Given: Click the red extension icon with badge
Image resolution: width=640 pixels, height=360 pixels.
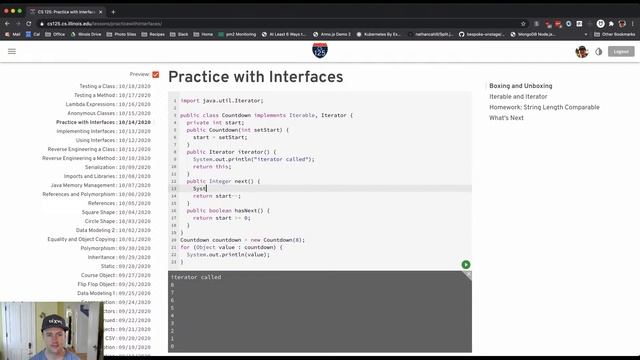Looking at the screenshot, I should (558, 24).
